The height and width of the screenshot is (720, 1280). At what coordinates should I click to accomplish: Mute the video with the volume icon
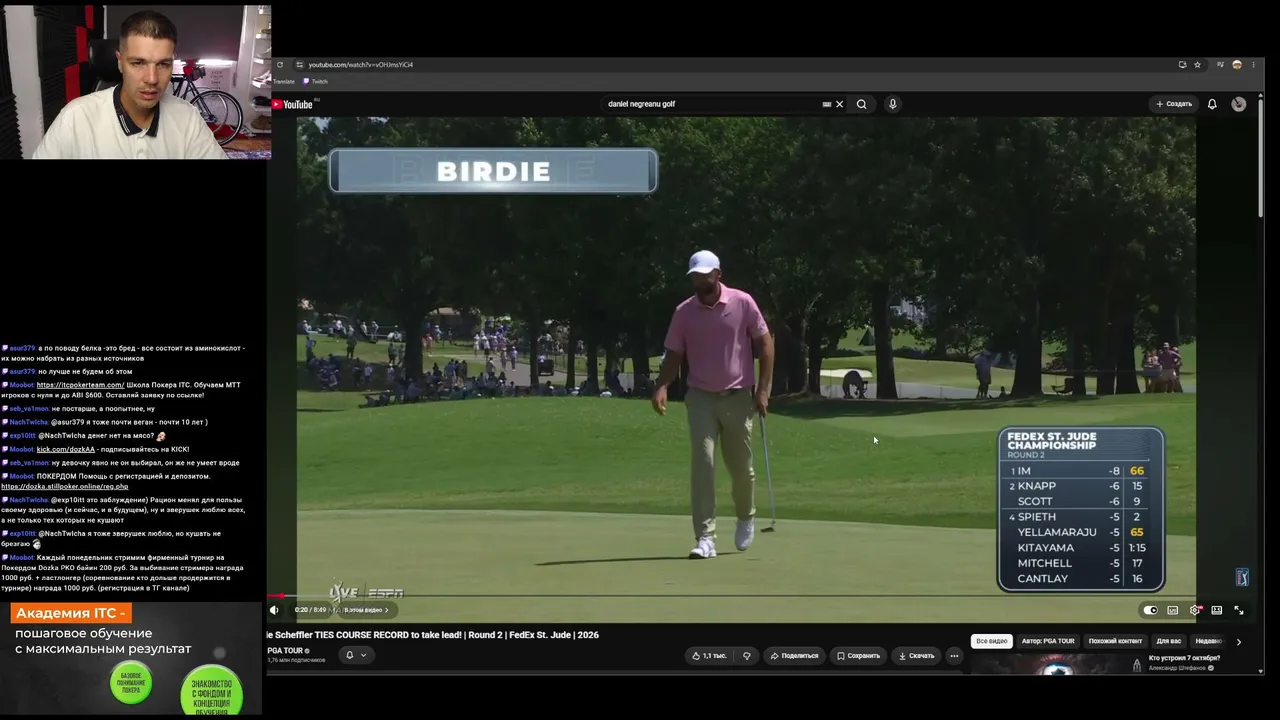click(275, 610)
